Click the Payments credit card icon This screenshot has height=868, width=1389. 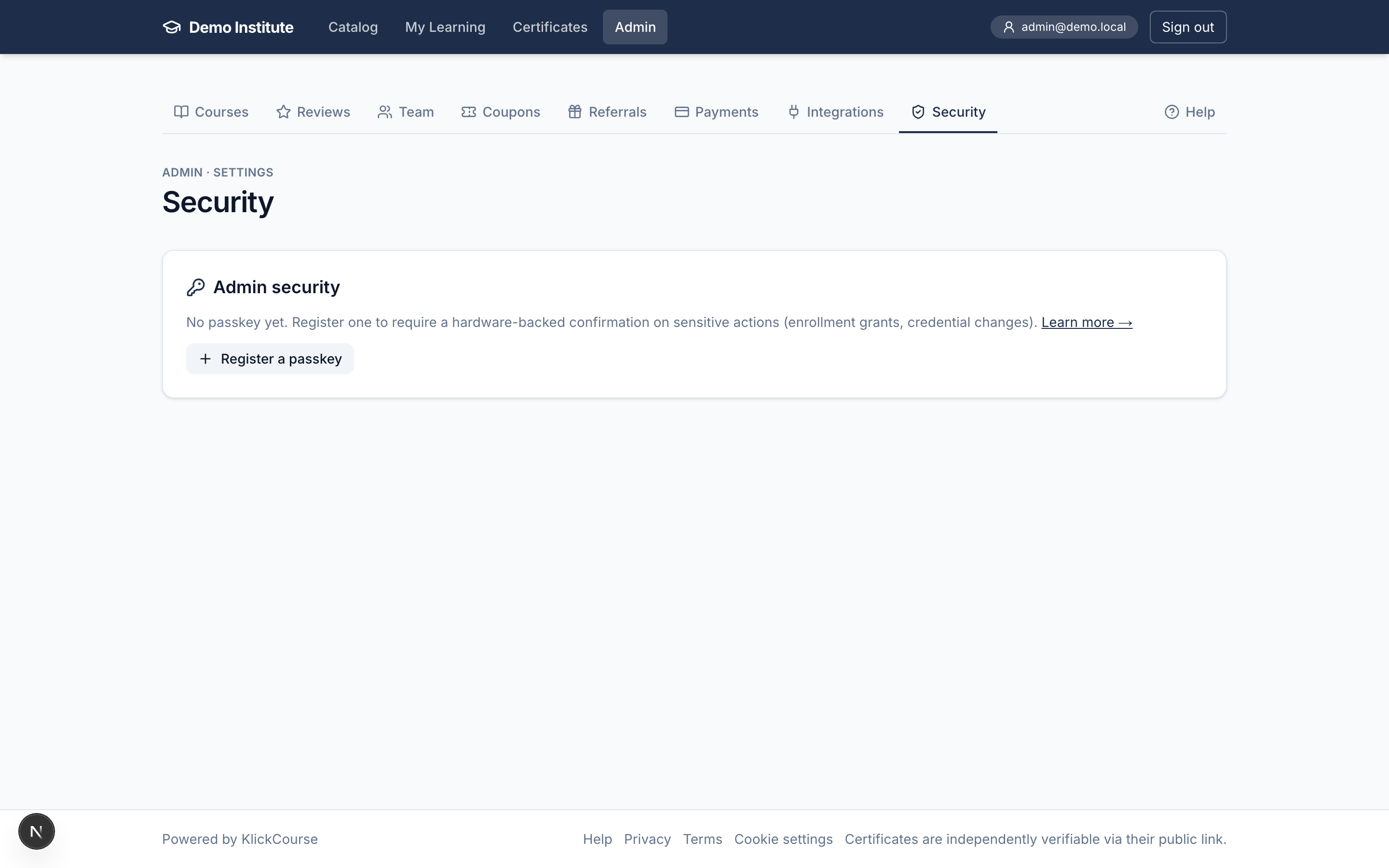click(x=681, y=112)
